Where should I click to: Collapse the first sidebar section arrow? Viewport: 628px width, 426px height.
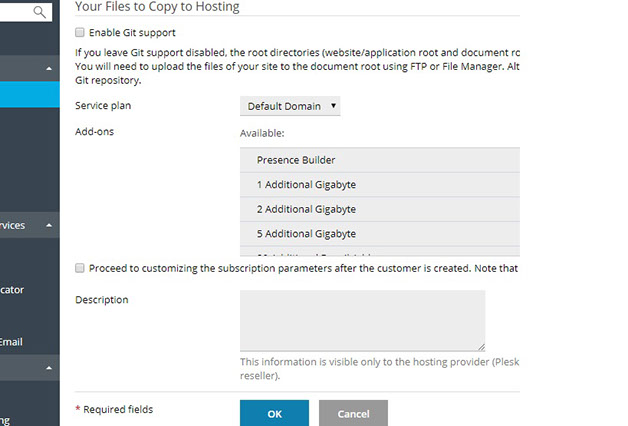49,69
